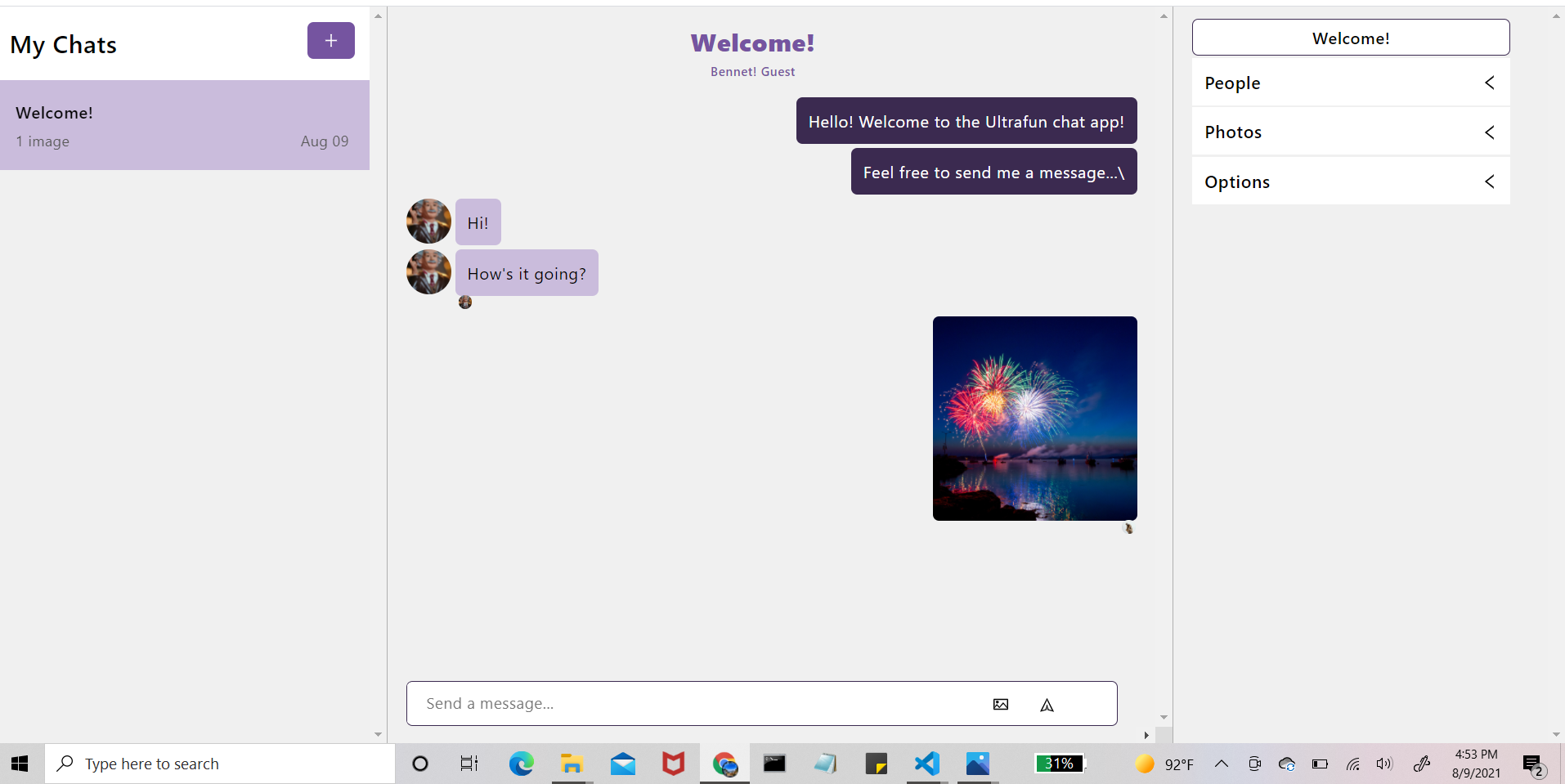Open the clock showing 4:53 PM
Viewport: 1565px width, 784px height.
tap(1476, 764)
